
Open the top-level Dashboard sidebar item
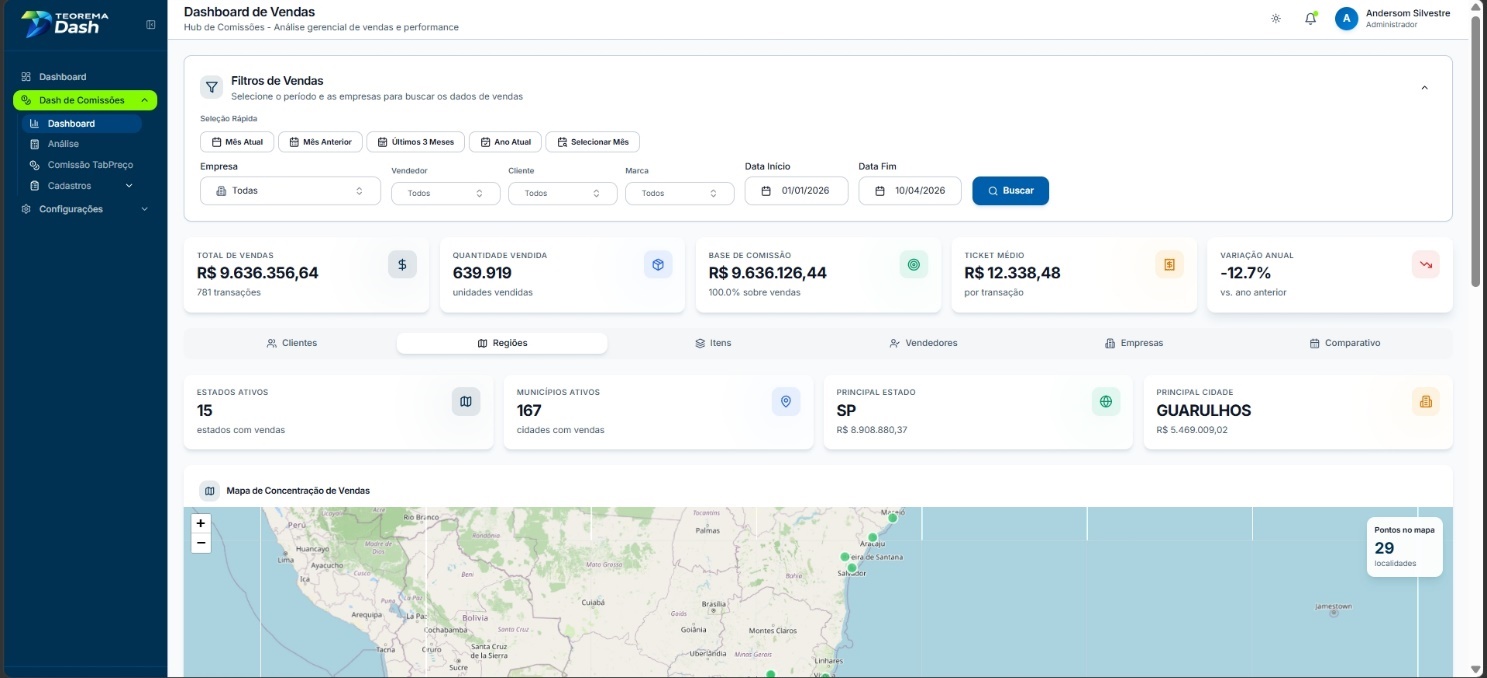[85, 77]
